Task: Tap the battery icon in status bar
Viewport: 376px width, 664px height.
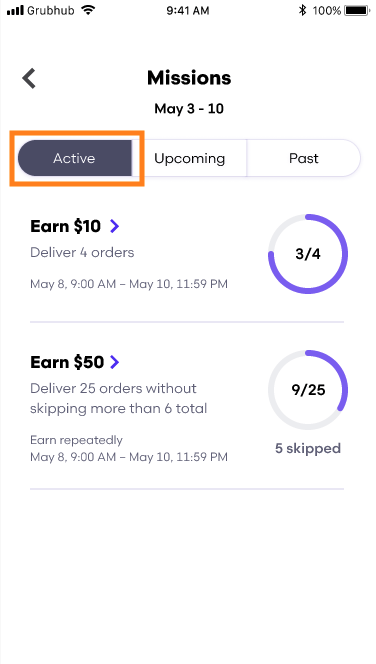Action: (x=357, y=11)
